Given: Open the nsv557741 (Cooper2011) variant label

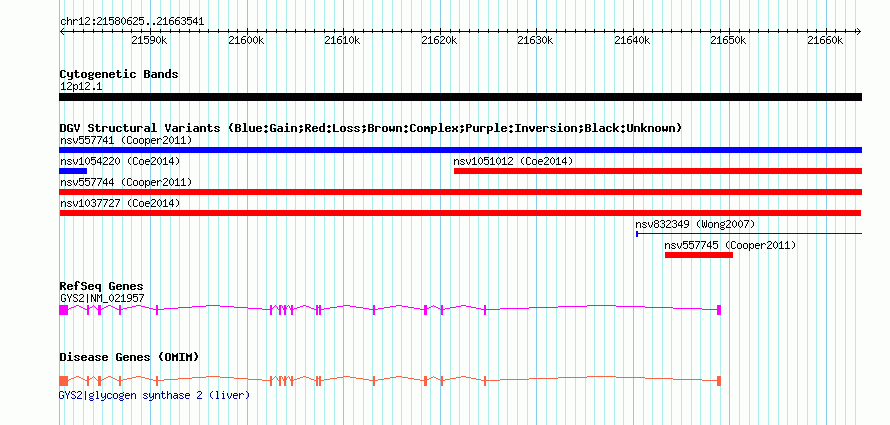Looking at the screenshot, I should point(126,140).
